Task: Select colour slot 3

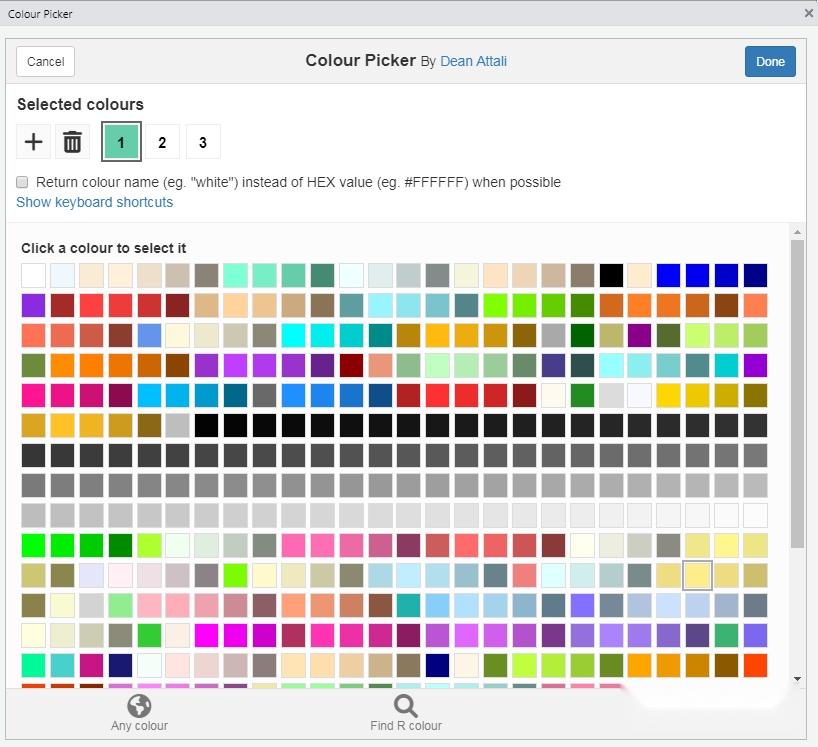Action: point(203,141)
